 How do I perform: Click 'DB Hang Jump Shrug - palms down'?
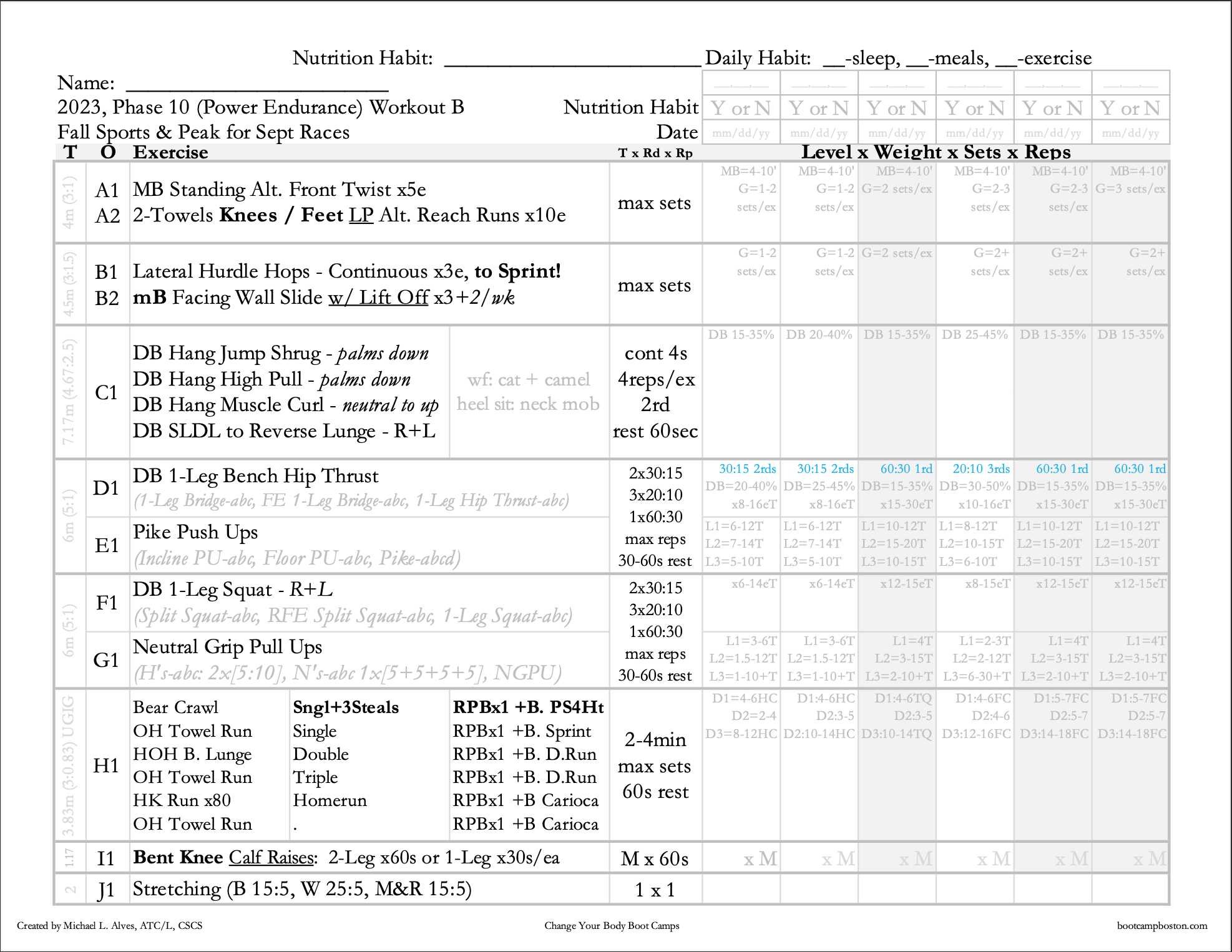click(x=281, y=353)
